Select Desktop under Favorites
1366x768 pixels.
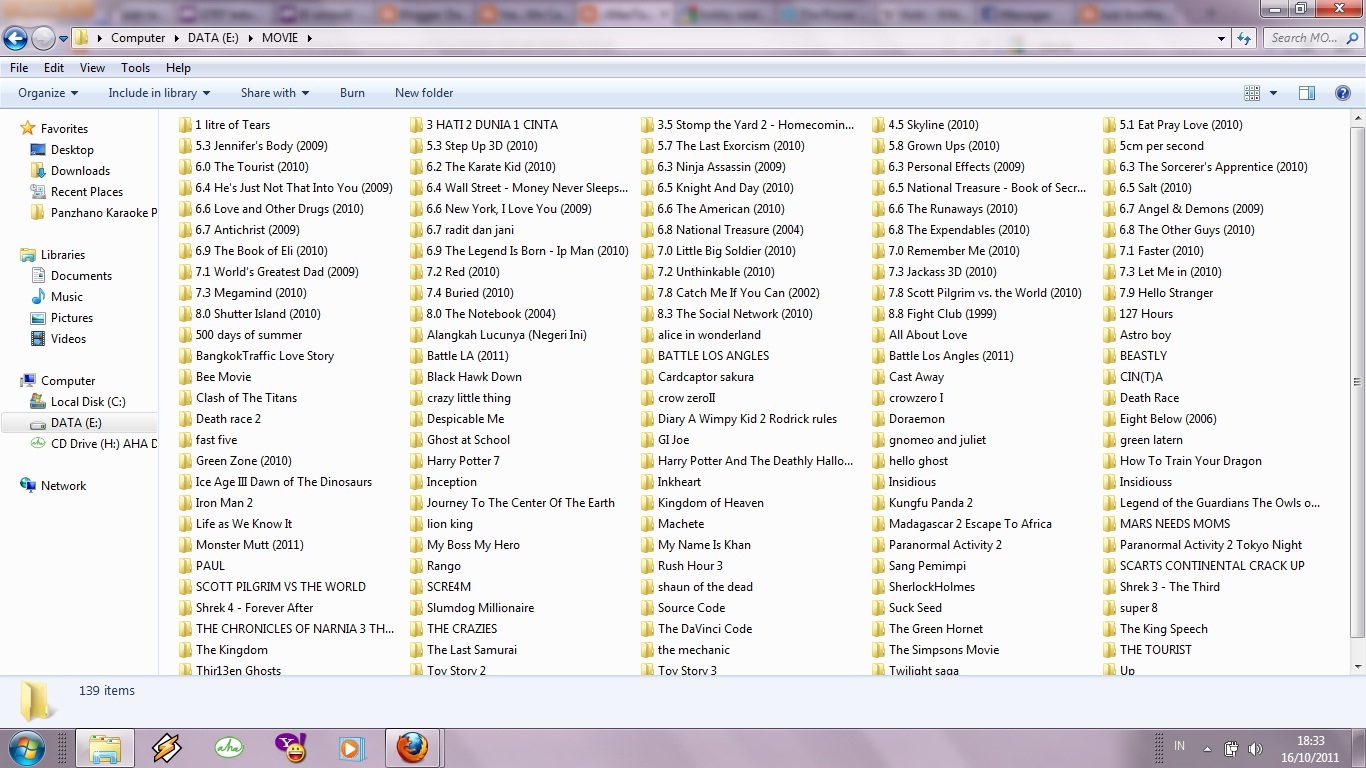point(72,150)
